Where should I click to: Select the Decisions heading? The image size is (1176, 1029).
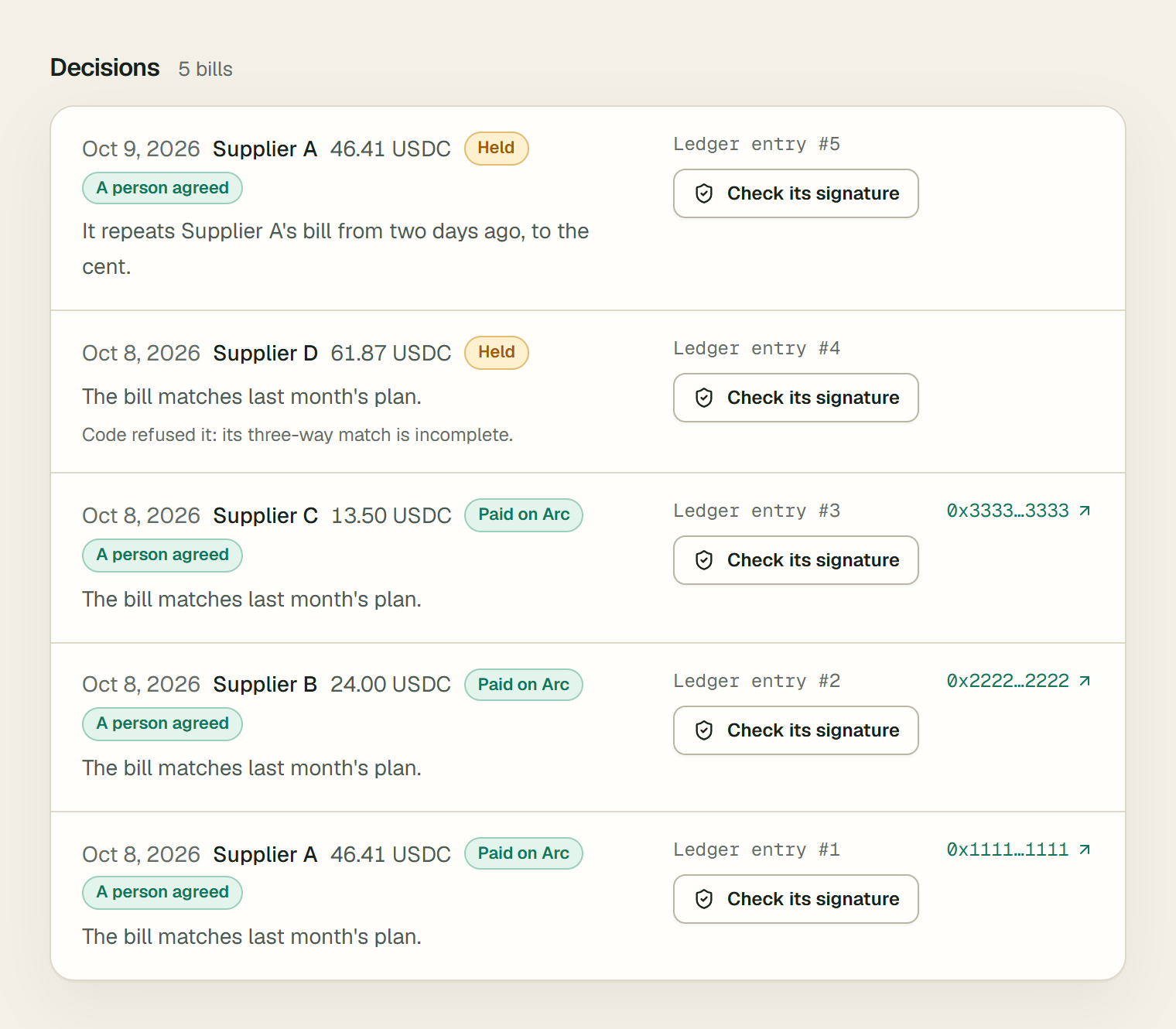[x=105, y=68]
